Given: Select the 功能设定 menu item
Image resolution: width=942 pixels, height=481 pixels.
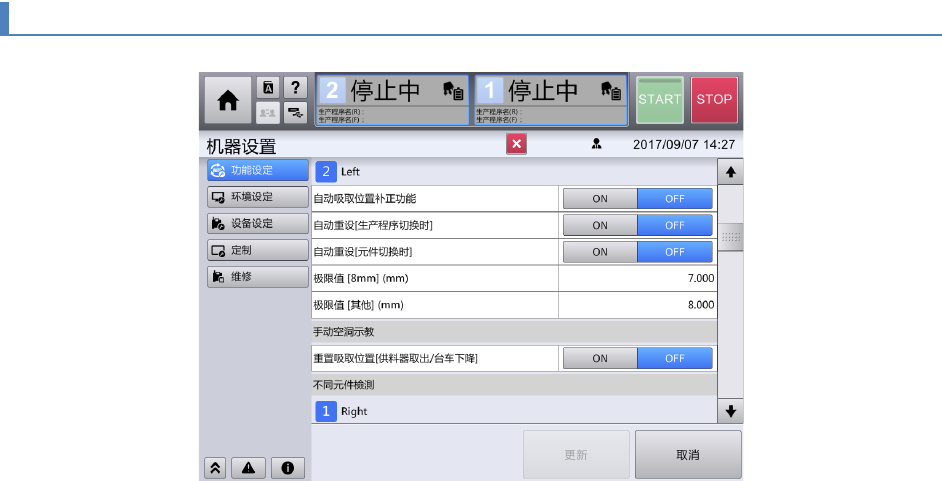Looking at the screenshot, I should pyautogui.click(x=258, y=171).
